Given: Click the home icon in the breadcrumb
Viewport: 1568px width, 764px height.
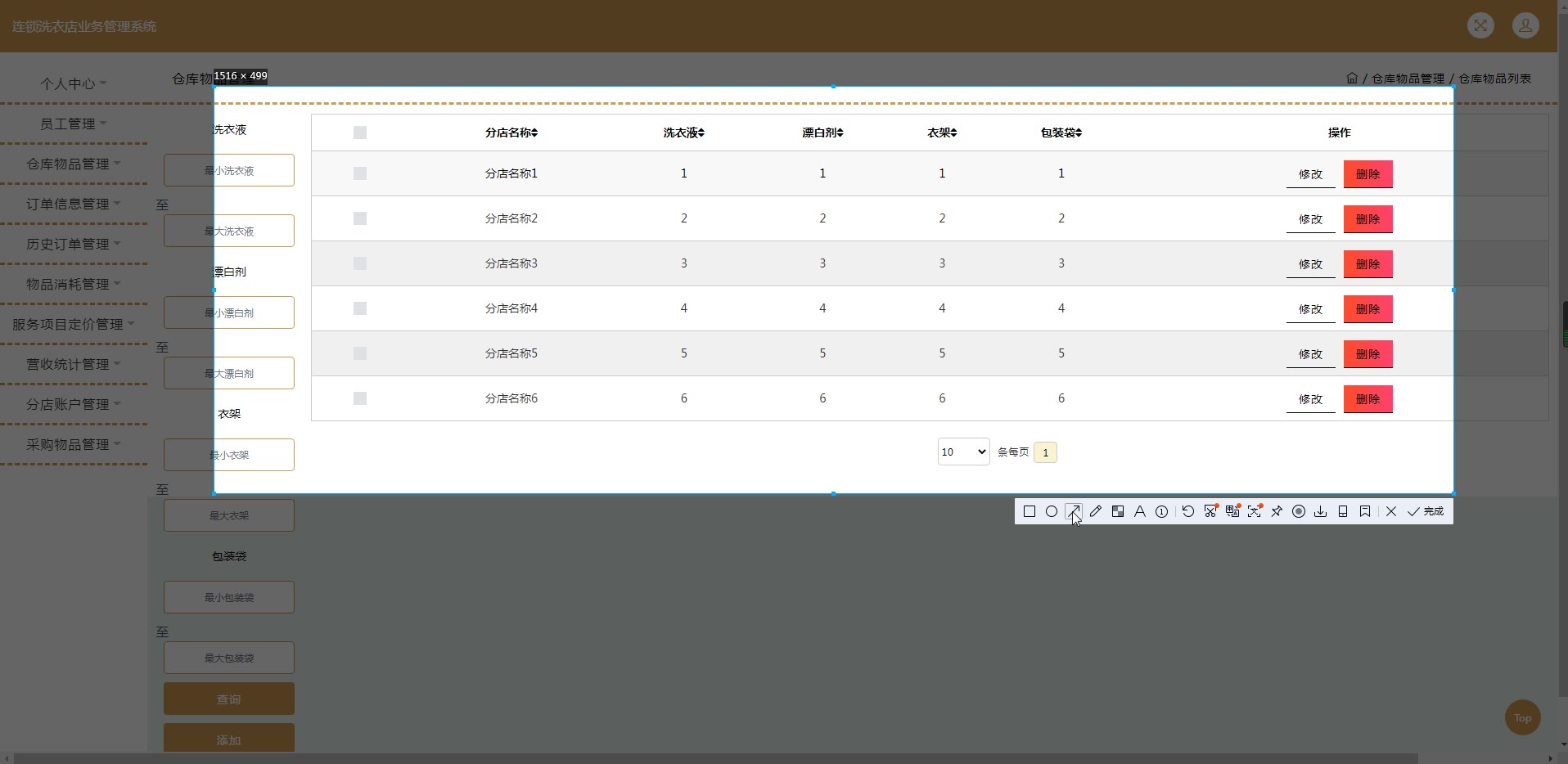Looking at the screenshot, I should pyautogui.click(x=1352, y=79).
